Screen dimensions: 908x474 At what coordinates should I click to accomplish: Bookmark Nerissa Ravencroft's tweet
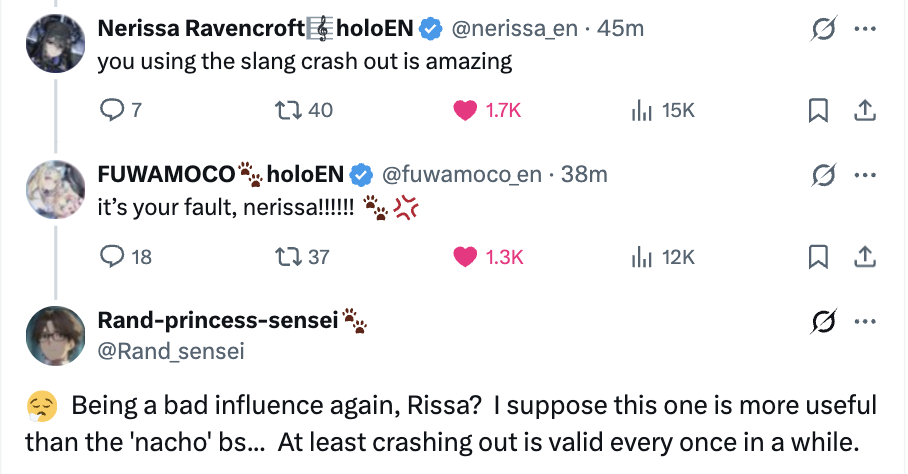(819, 110)
